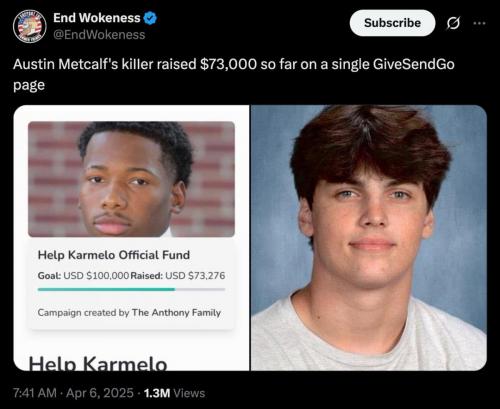
Task: Click the Subscribe button
Action: pyautogui.click(x=392, y=23)
